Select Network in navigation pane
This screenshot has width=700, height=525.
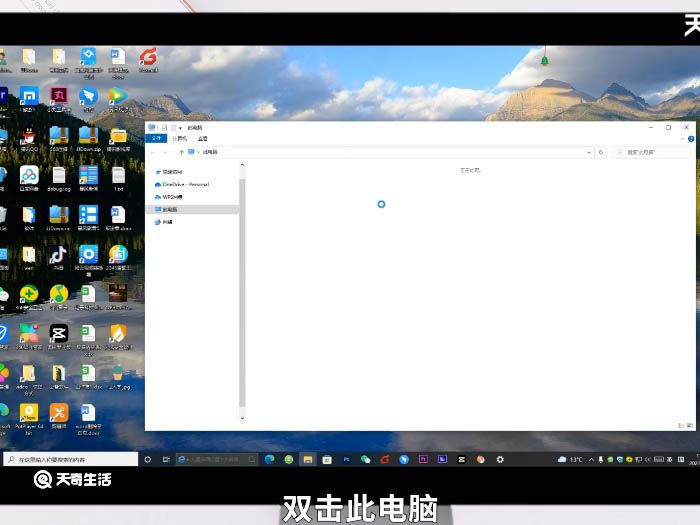tap(163, 222)
